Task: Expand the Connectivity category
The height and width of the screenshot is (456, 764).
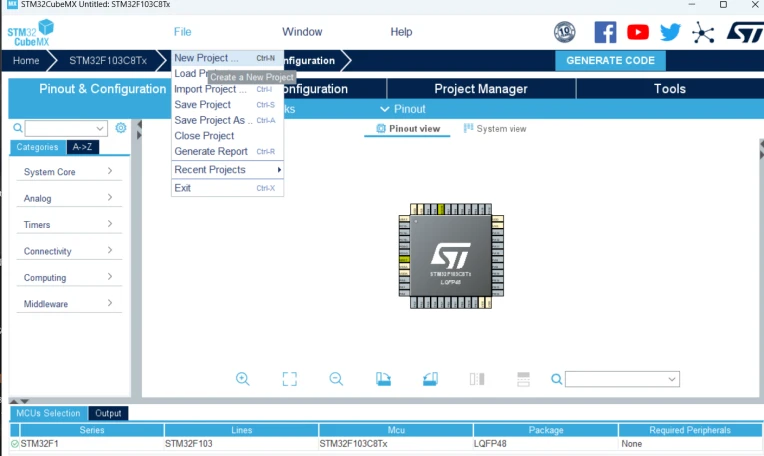Action: point(69,251)
